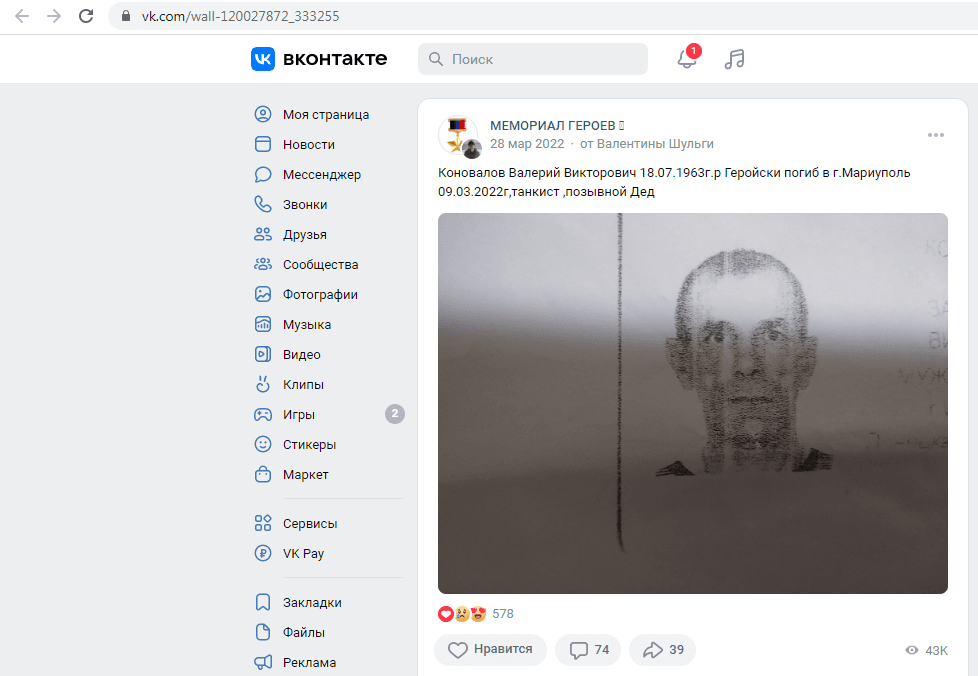The image size is (978, 676).
Task: Open Фотографии in sidebar
Action: pos(320,295)
